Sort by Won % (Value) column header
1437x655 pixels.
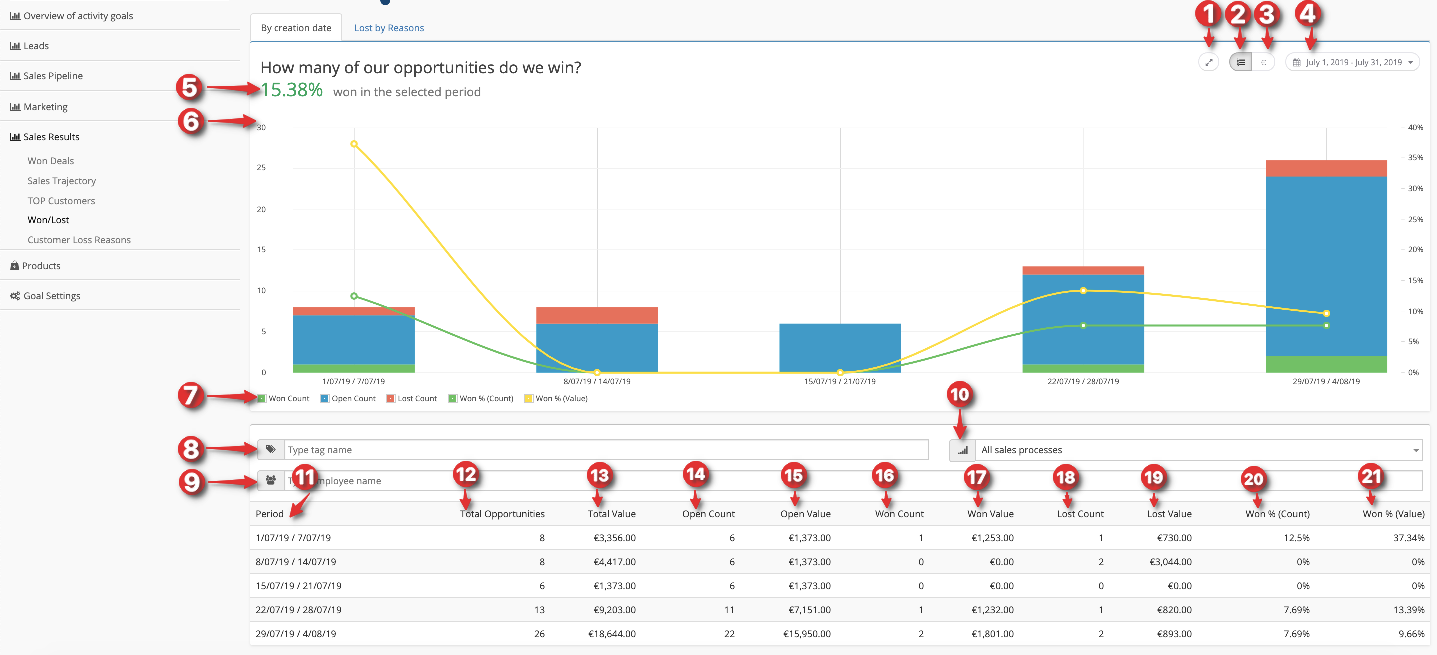(1393, 514)
